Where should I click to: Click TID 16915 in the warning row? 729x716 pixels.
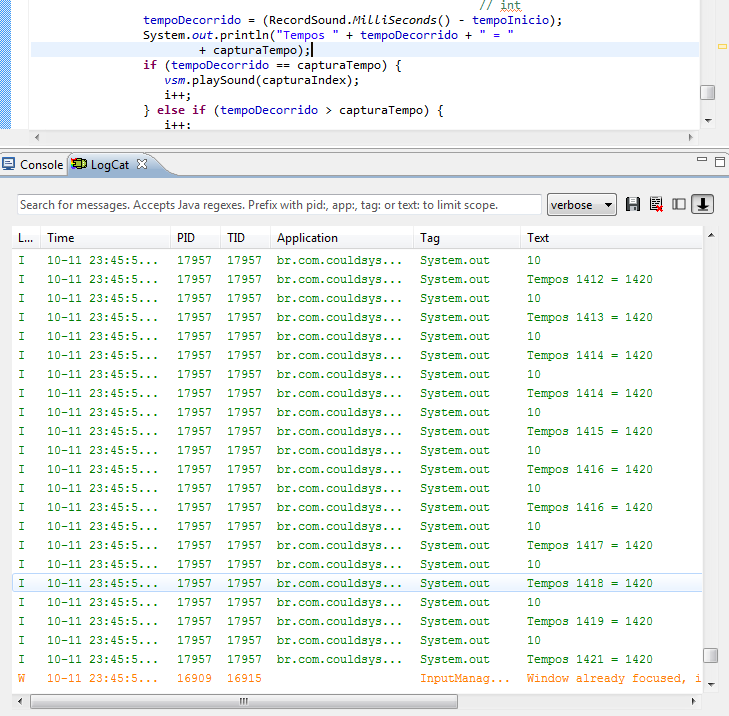click(244, 678)
